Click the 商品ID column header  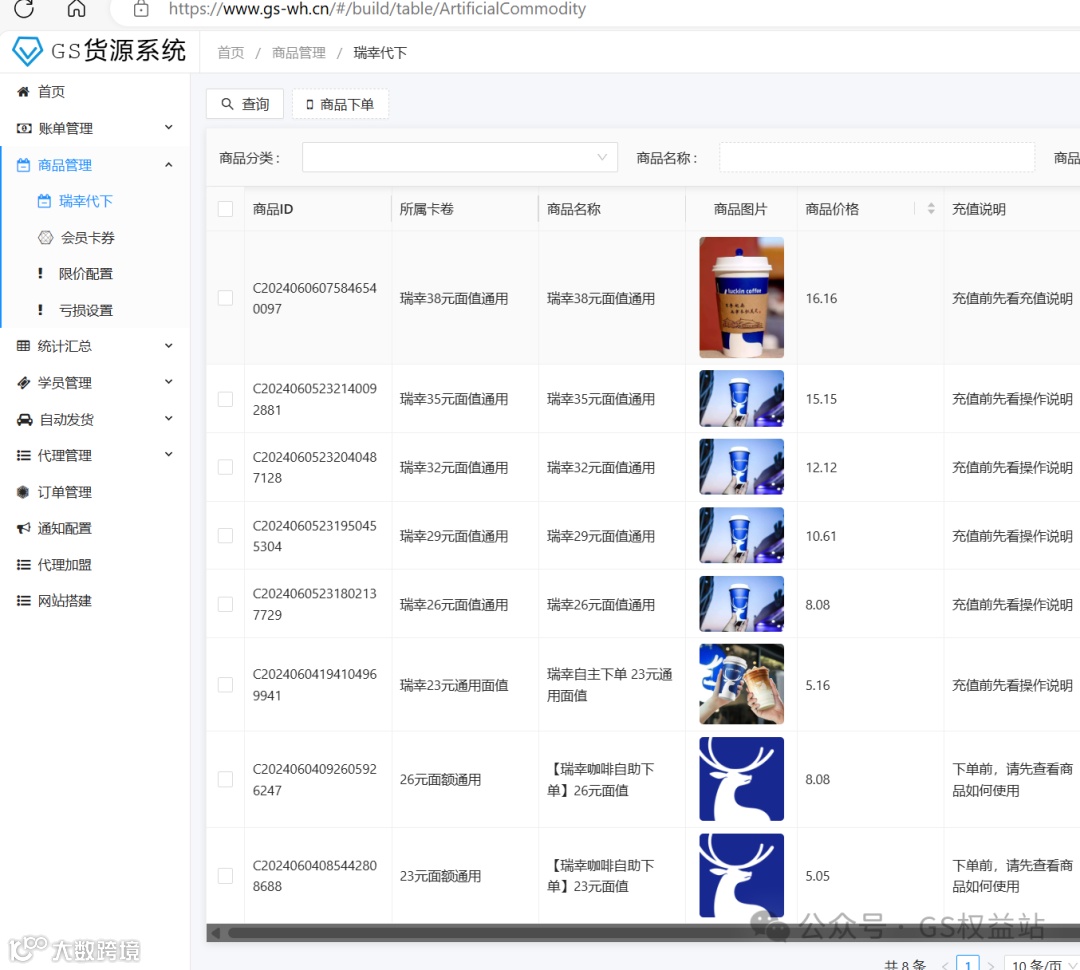pyautogui.click(x=273, y=209)
